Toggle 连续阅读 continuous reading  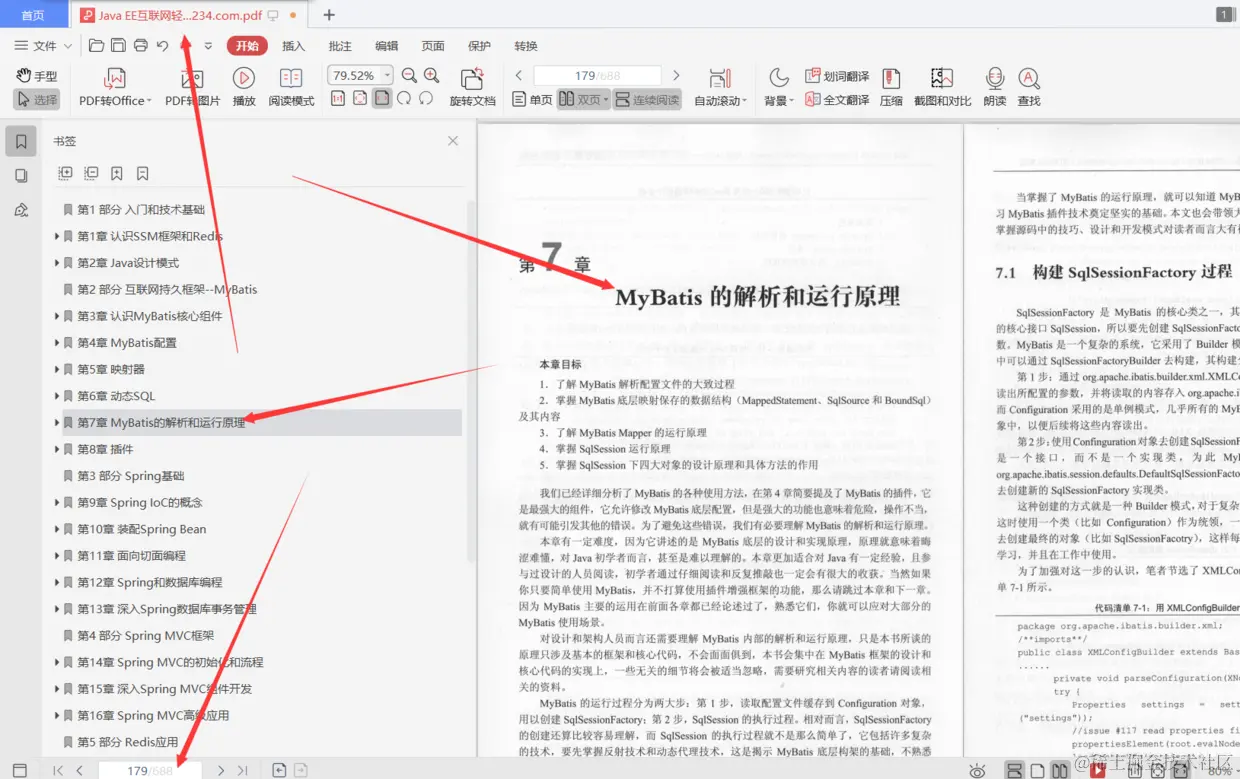(x=647, y=100)
